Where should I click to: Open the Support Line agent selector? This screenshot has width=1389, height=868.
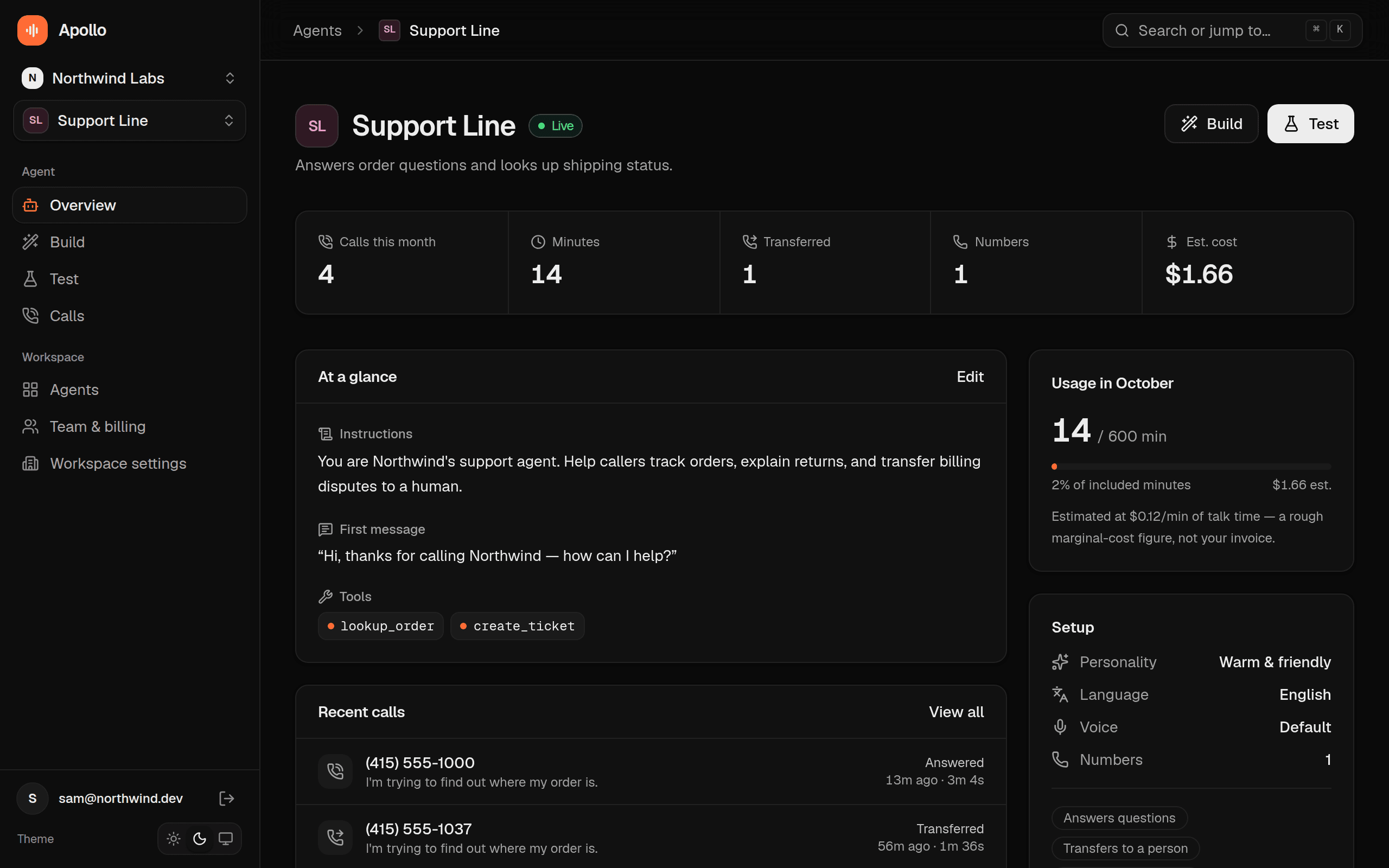point(130,120)
